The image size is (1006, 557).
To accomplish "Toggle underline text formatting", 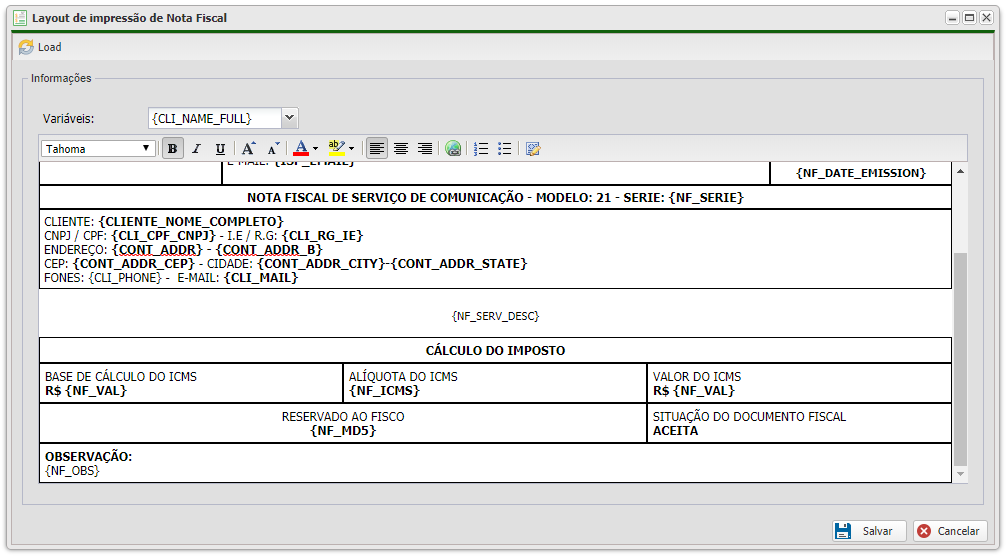I will 221,149.
